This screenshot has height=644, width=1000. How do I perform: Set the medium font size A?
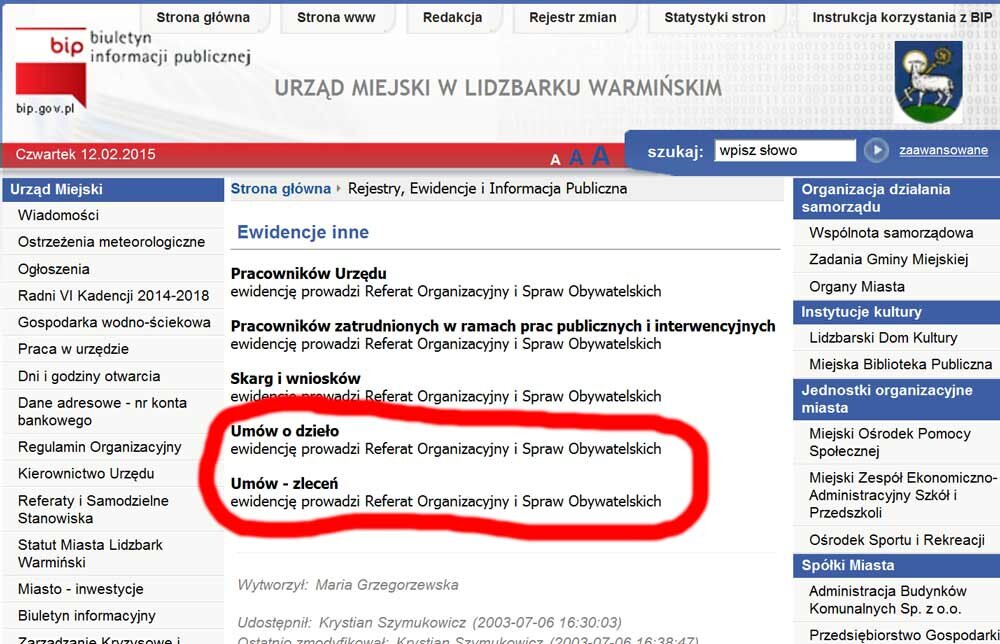tap(576, 157)
